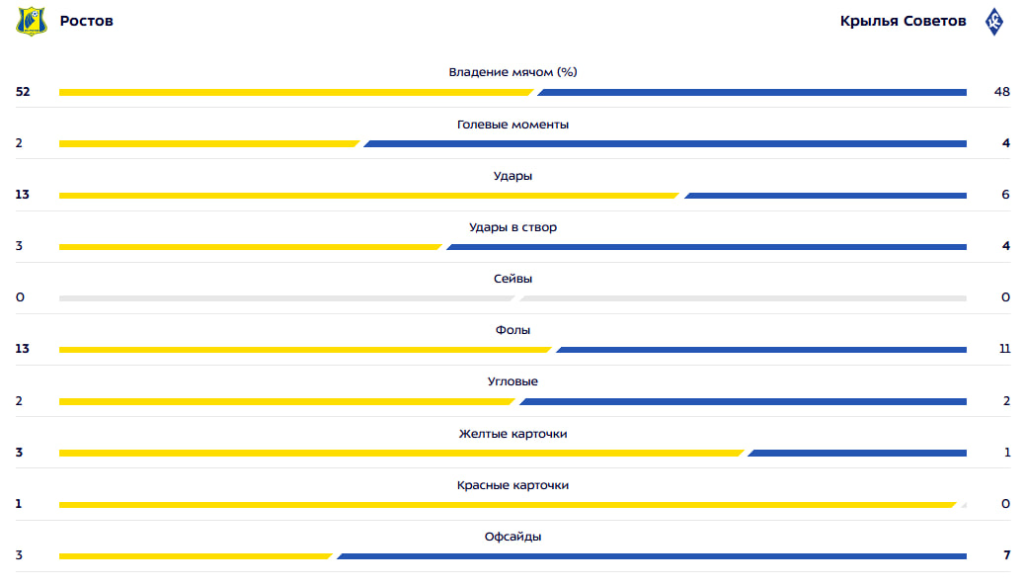Select the Голевые моменты stat label
The image size is (1024, 586).
[x=513, y=124]
